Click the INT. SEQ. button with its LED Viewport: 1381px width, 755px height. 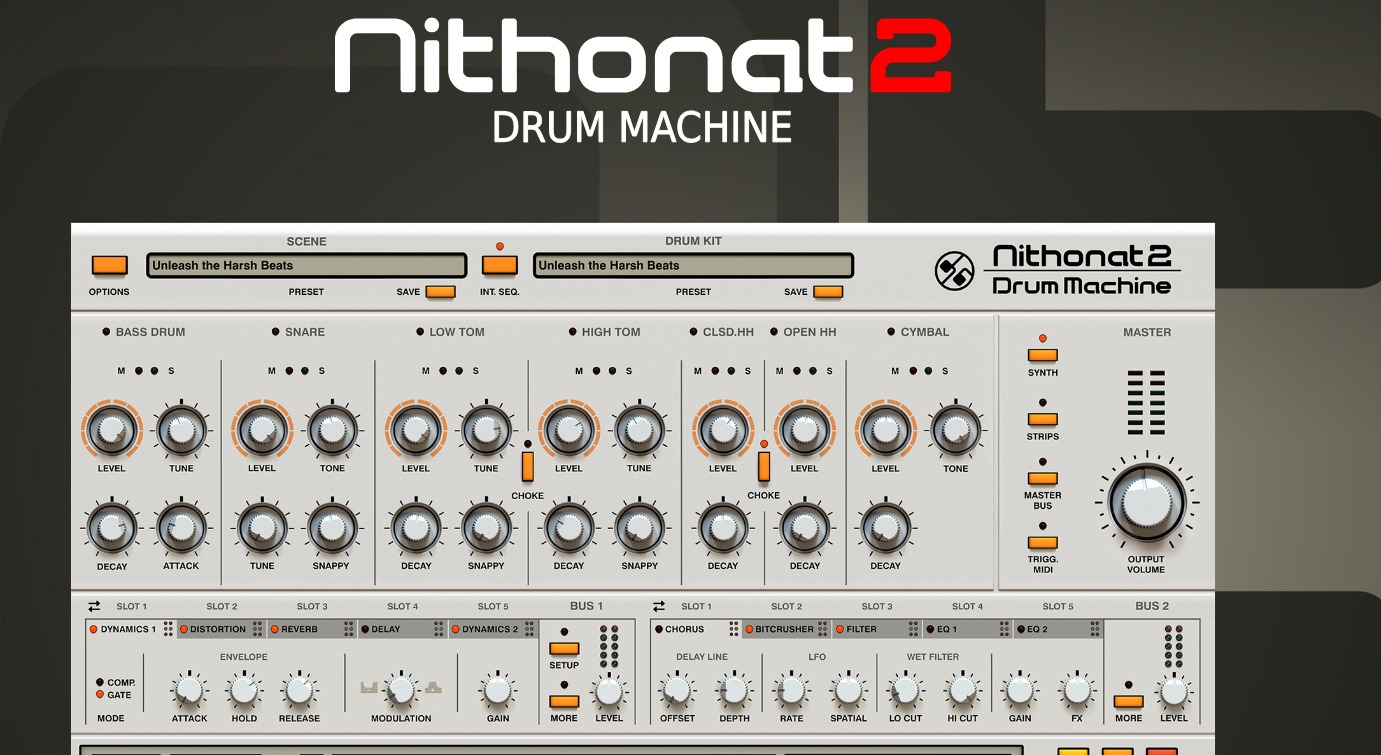[500, 265]
